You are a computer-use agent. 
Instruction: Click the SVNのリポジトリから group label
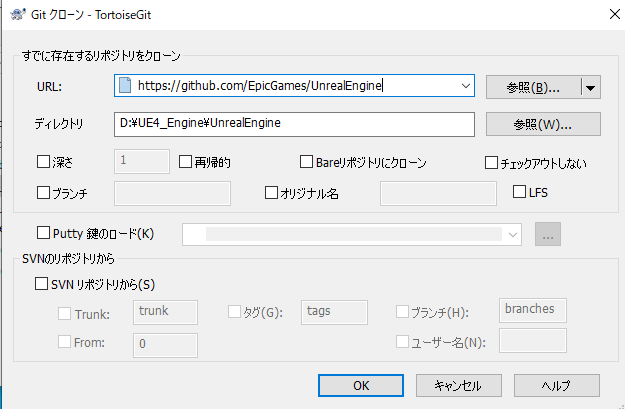click(x=68, y=259)
